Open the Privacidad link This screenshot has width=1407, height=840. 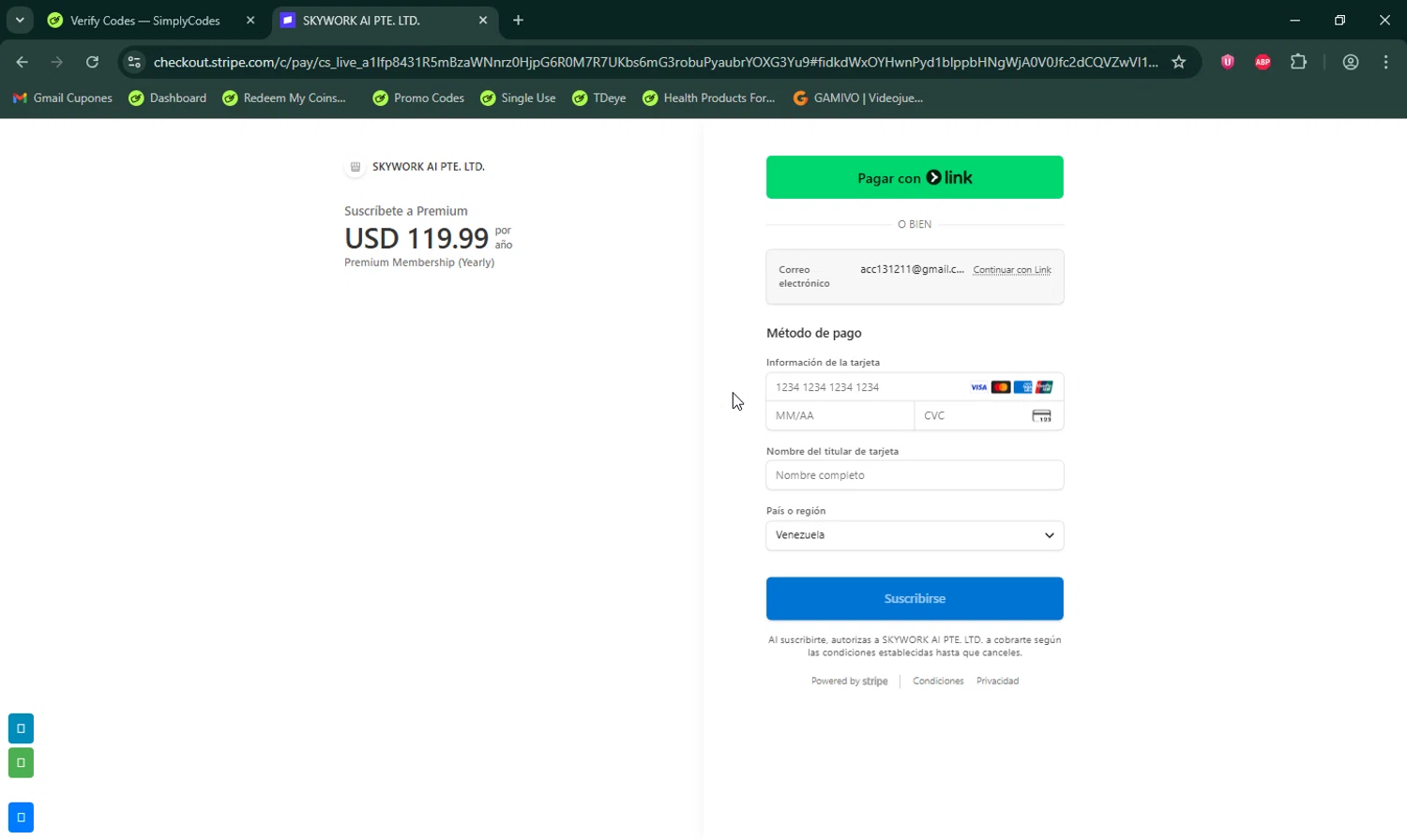[x=997, y=682]
